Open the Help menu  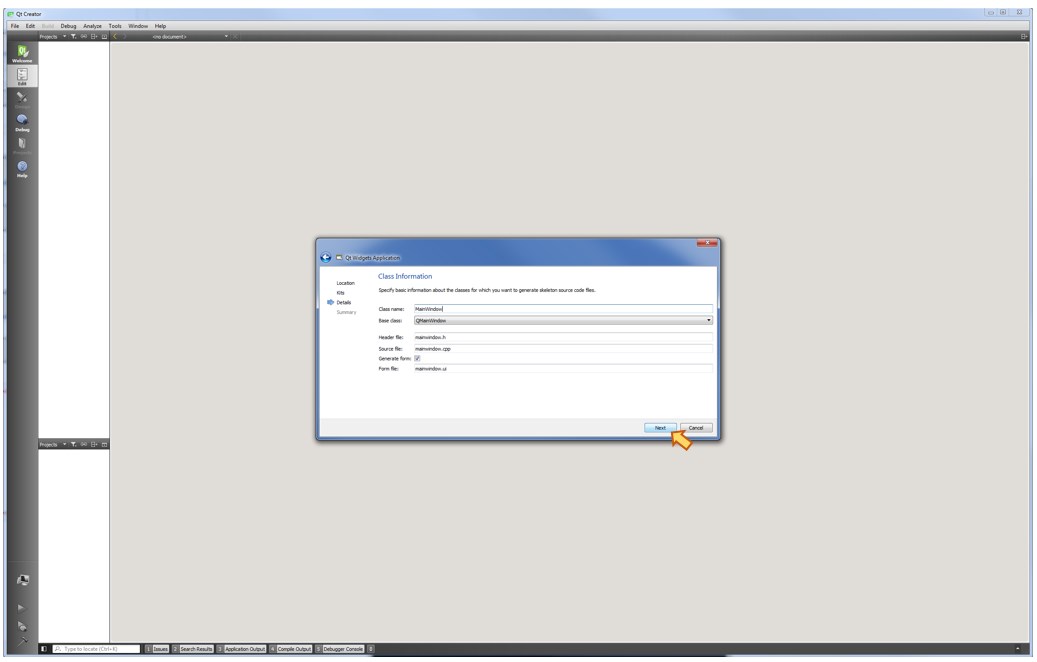(x=161, y=26)
